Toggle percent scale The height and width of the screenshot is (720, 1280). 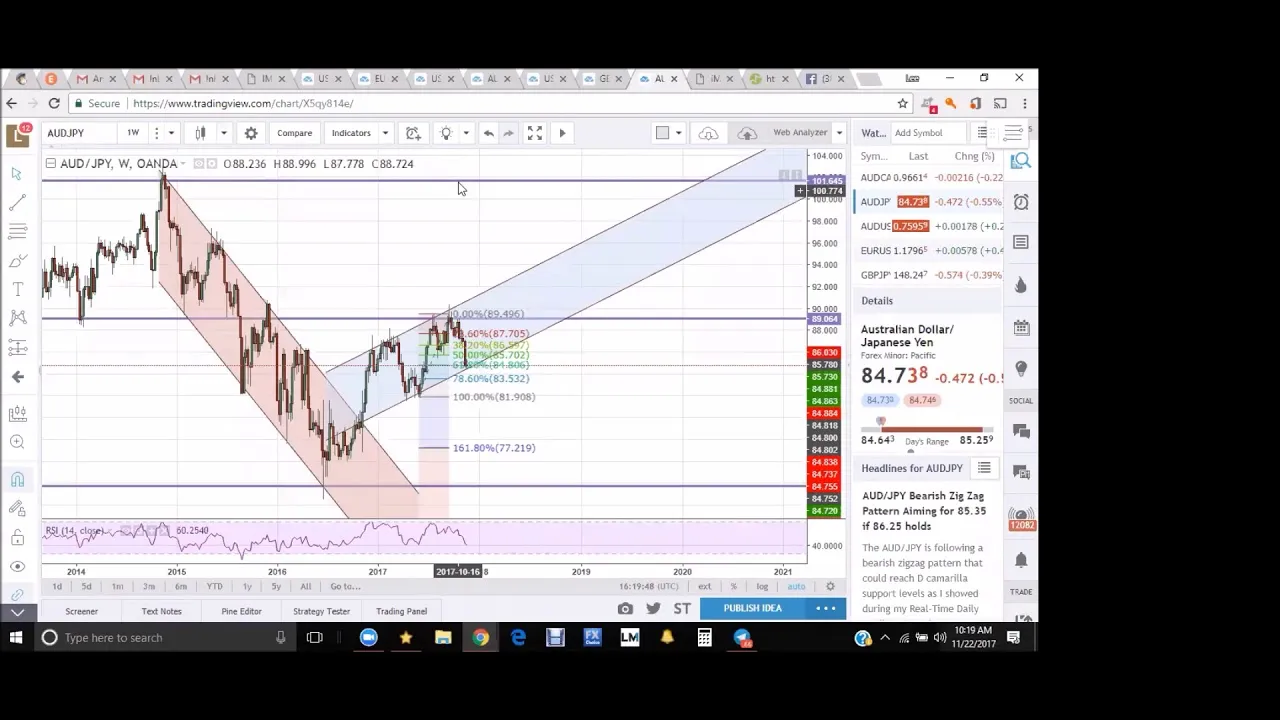733,586
